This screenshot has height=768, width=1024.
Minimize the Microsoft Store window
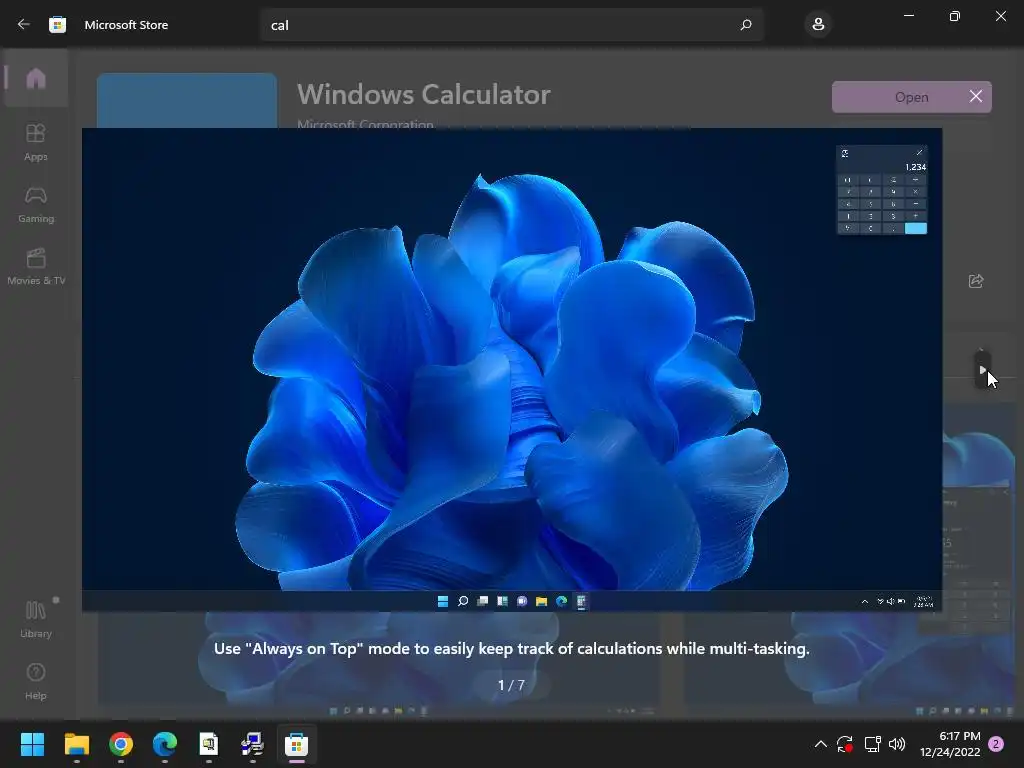point(909,16)
